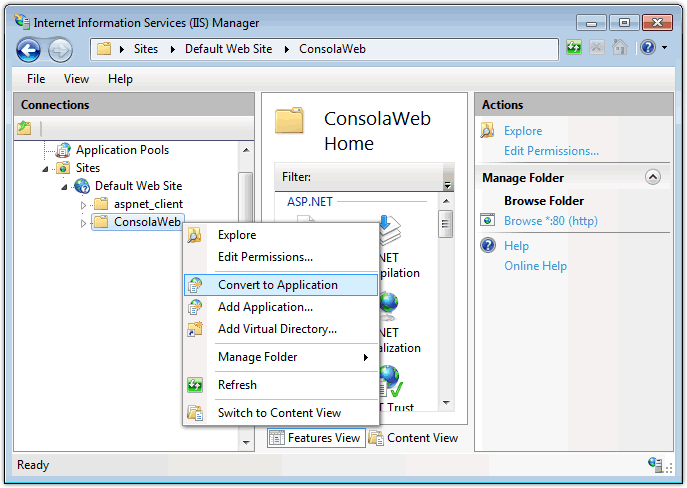Click the features list scroll down arrow
Screen dimensions: 687x488
(446, 403)
